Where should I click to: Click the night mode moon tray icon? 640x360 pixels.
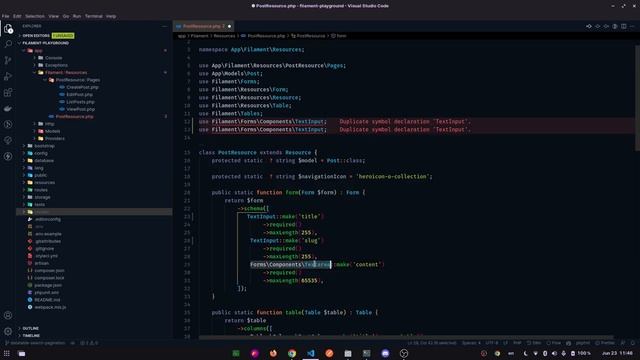pos(525,353)
